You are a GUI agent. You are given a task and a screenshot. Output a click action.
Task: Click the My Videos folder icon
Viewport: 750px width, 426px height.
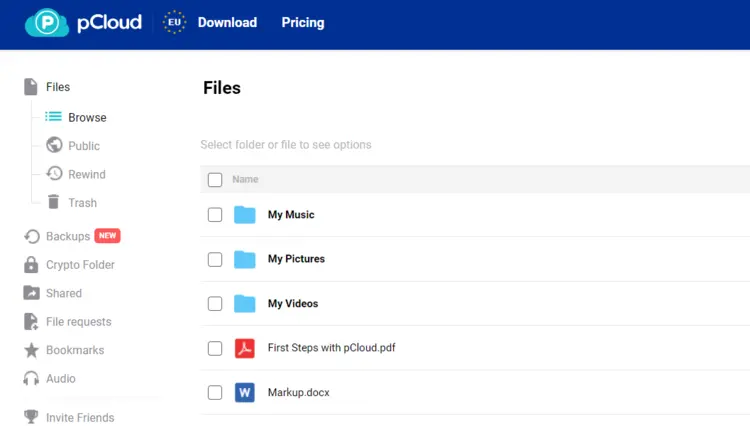244,304
